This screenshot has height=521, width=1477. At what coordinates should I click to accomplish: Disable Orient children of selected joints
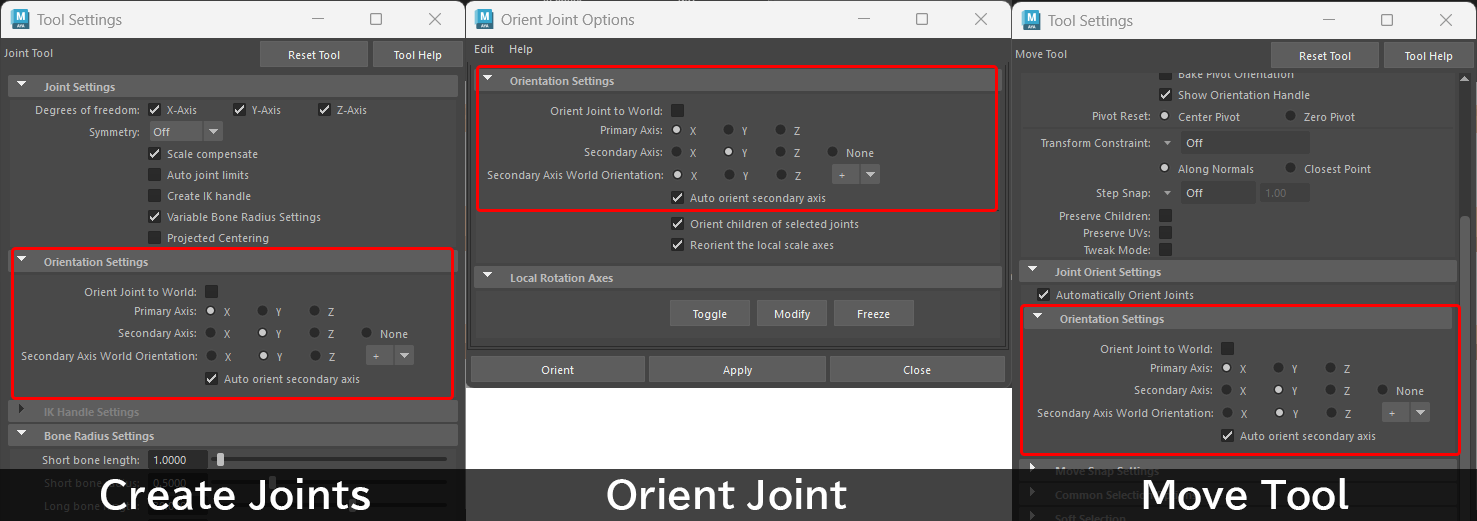(677, 224)
